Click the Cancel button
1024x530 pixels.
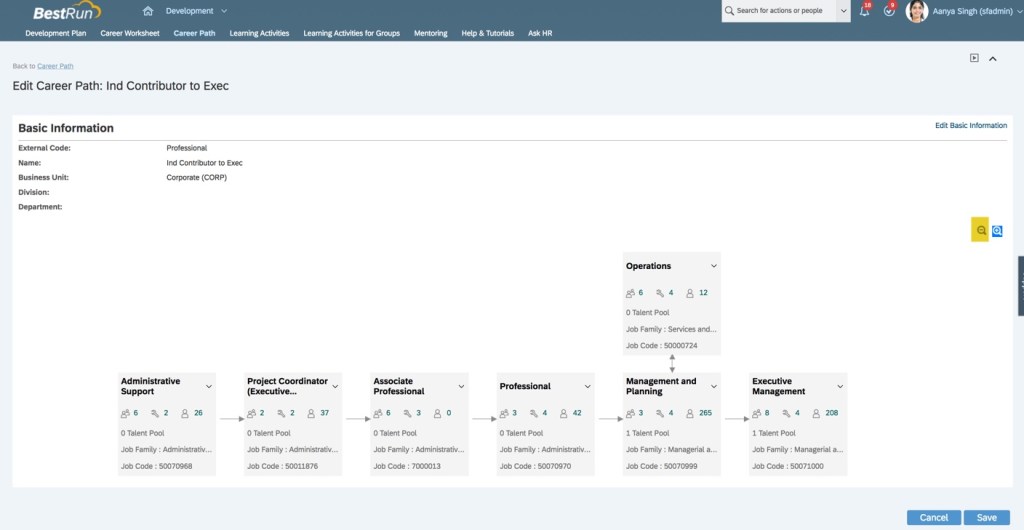click(933, 517)
